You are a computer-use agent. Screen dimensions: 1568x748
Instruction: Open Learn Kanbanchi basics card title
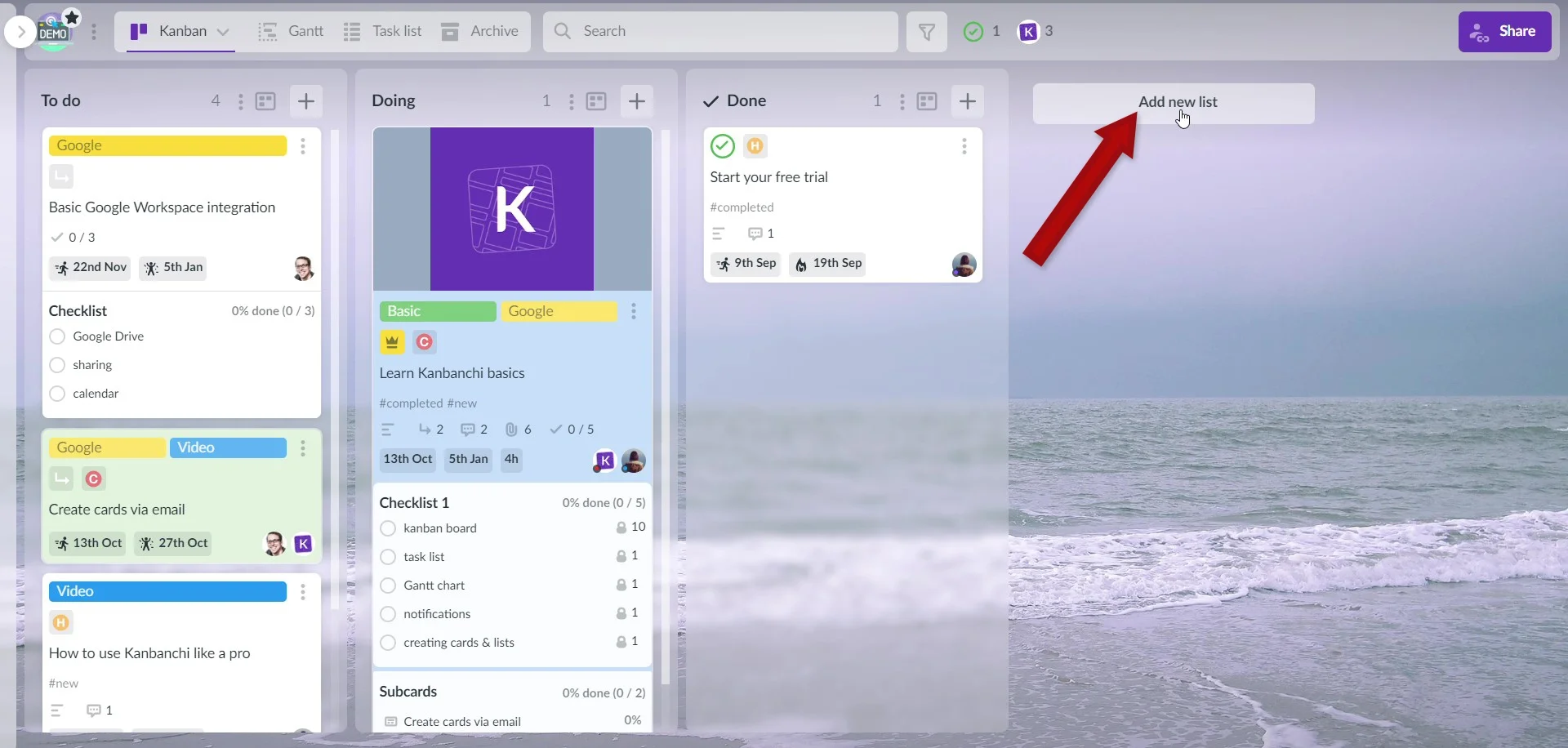click(x=452, y=373)
